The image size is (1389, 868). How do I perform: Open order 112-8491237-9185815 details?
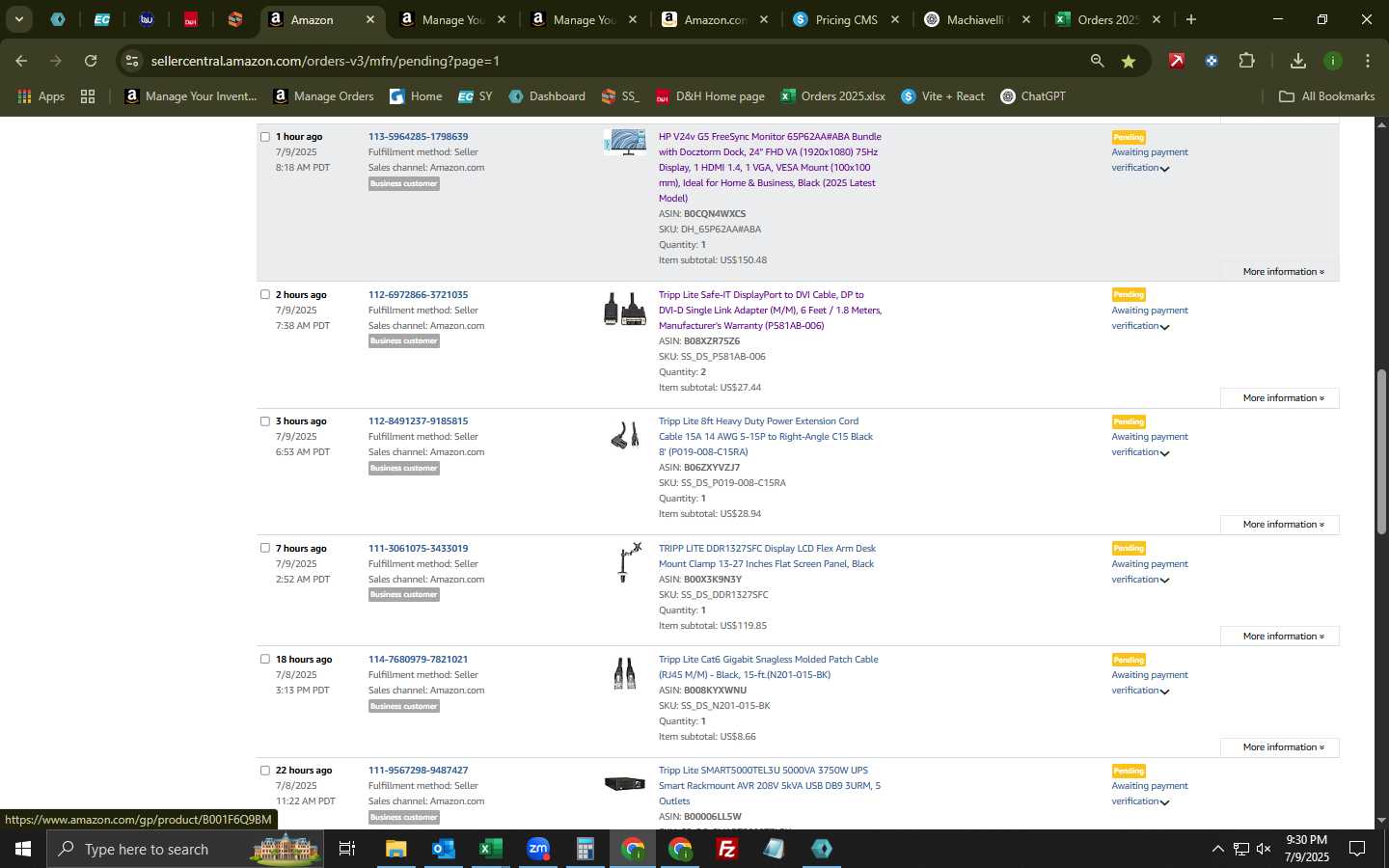(418, 421)
